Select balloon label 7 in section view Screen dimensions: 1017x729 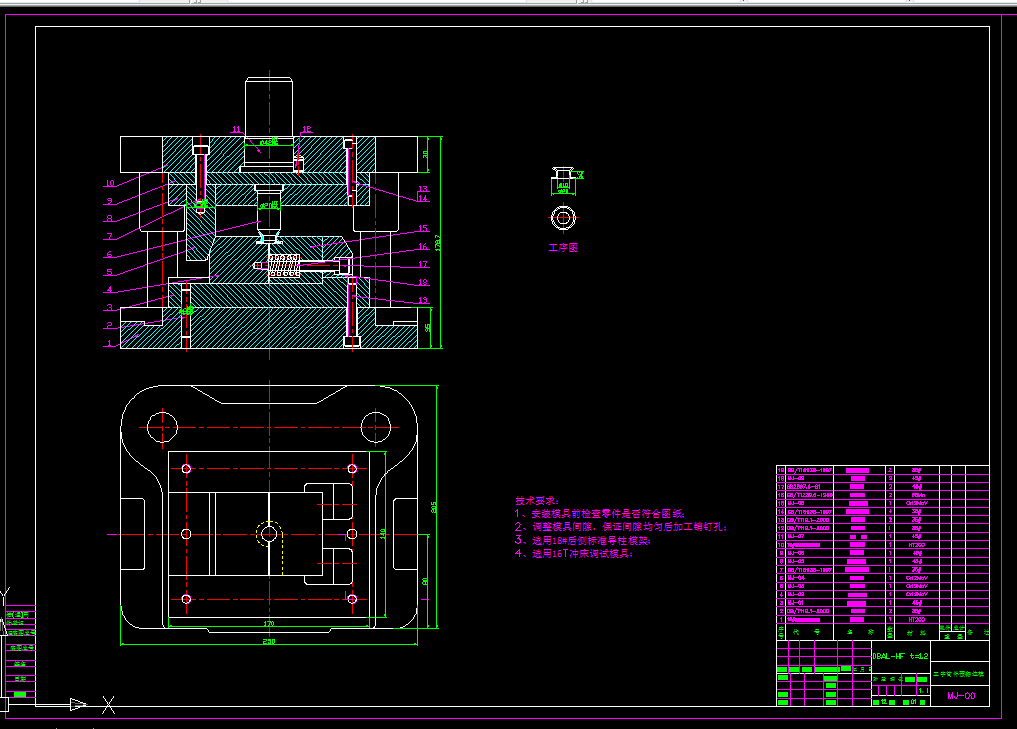coord(110,237)
